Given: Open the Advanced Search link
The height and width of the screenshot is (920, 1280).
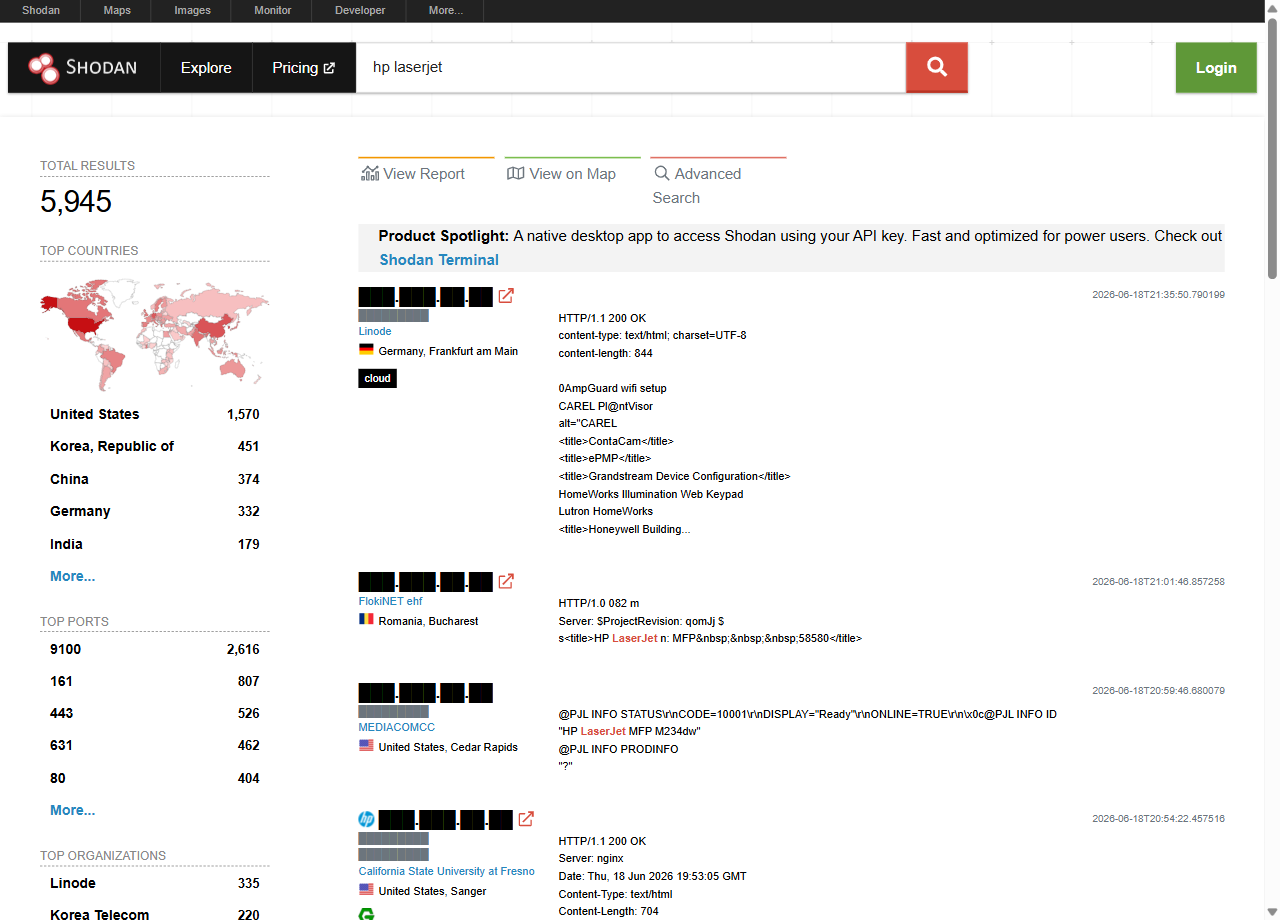Looking at the screenshot, I should pos(697,186).
